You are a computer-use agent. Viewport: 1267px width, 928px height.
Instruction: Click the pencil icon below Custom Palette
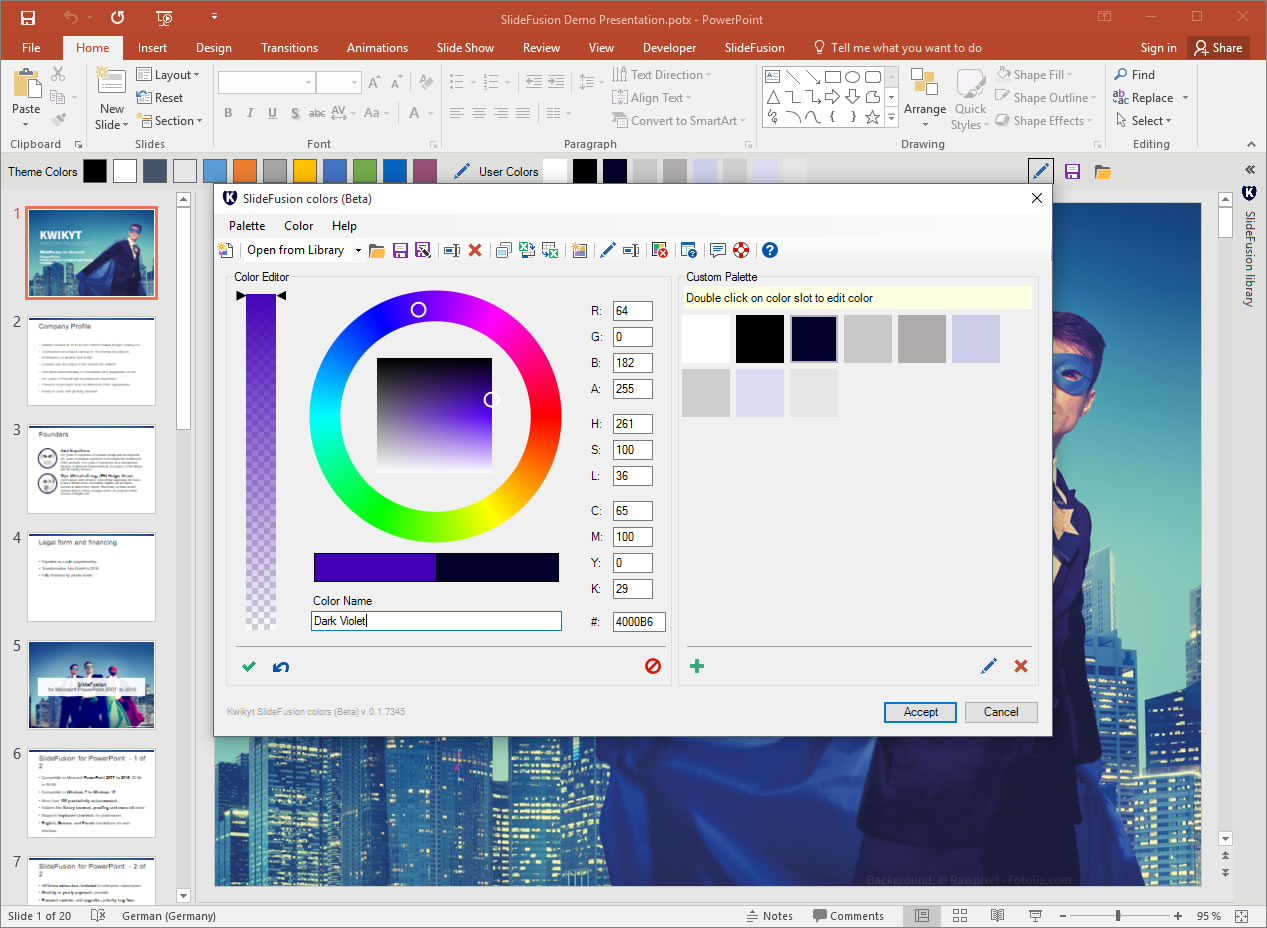[x=989, y=666]
